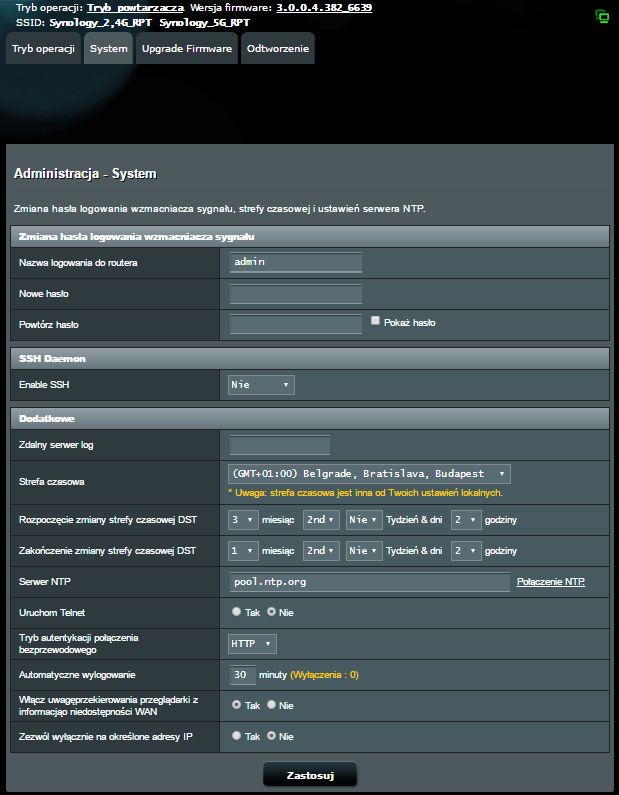The width and height of the screenshot is (619, 795).
Task: Open DST end hour dropdown
Action: coord(466,551)
